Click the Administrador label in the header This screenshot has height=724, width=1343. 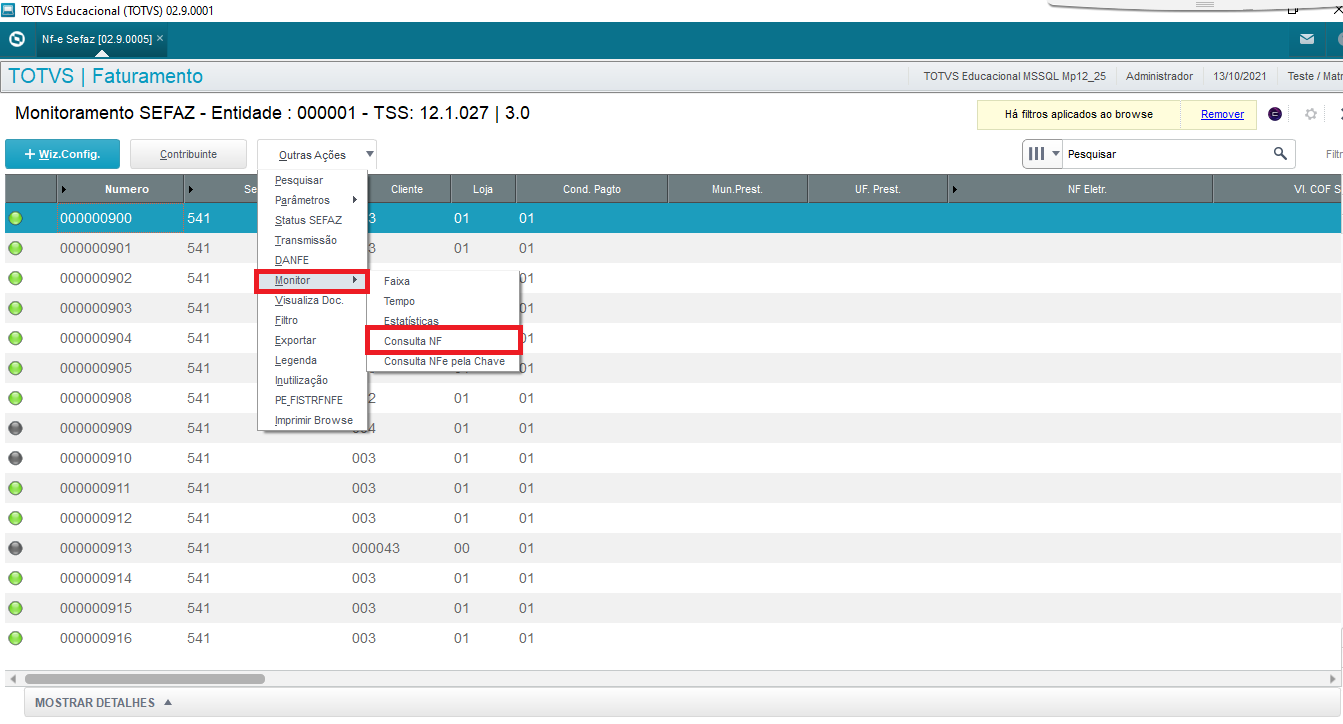1159,76
